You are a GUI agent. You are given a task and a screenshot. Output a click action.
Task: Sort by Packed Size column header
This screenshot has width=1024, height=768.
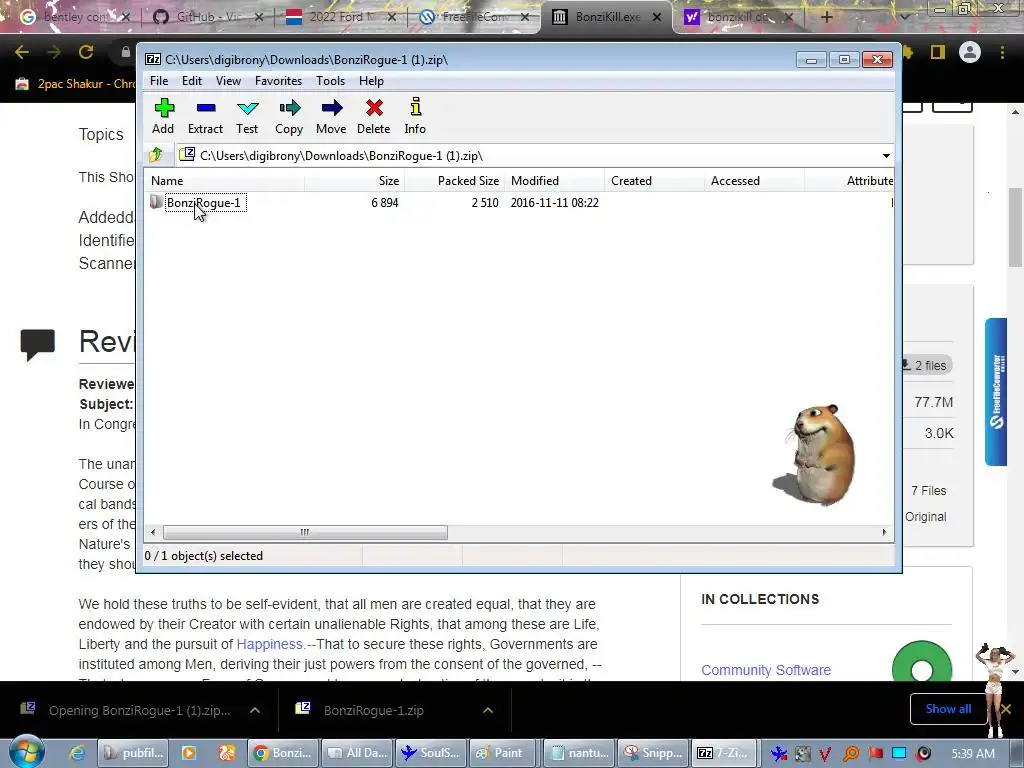click(455, 181)
